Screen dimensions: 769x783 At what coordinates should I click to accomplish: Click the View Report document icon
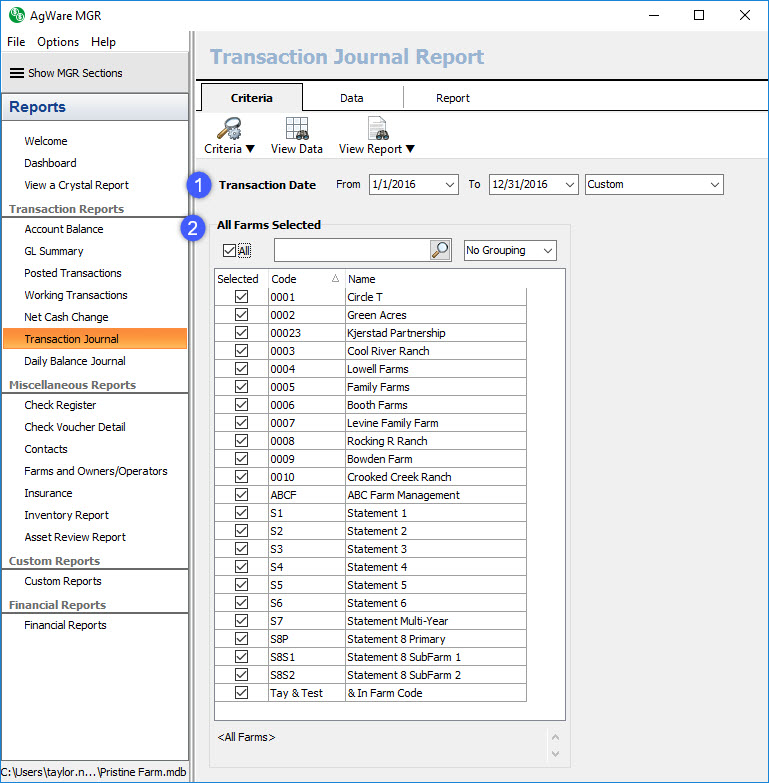[377, 128]
